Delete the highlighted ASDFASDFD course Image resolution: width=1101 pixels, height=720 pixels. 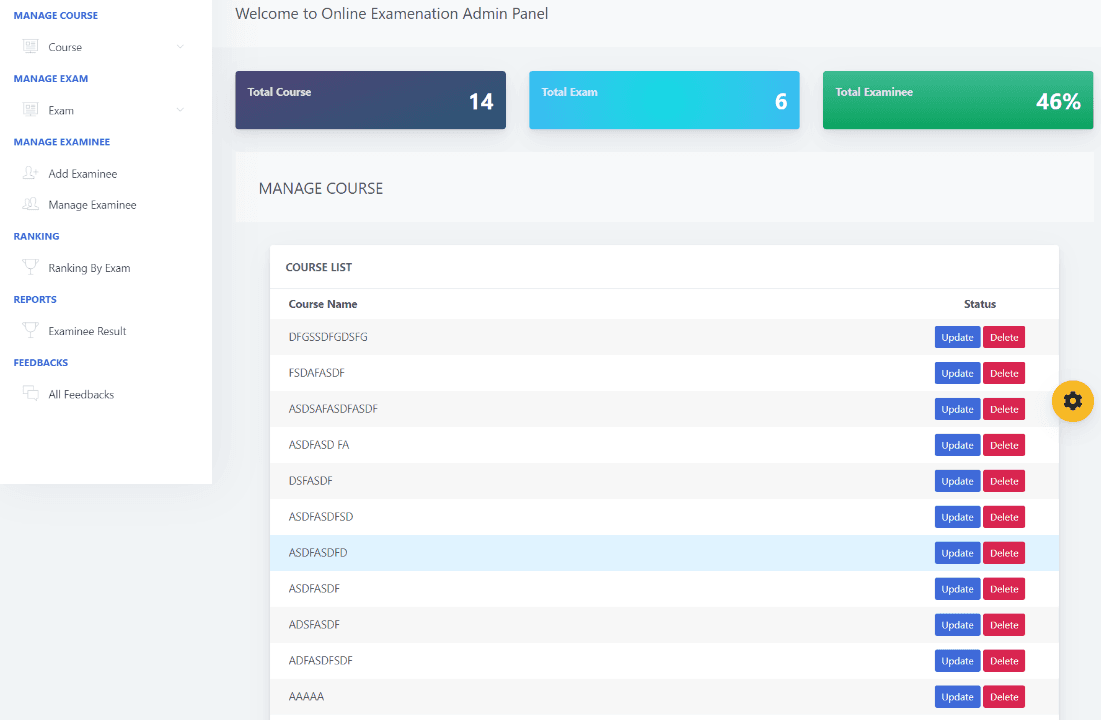(x=1004, y=552)
